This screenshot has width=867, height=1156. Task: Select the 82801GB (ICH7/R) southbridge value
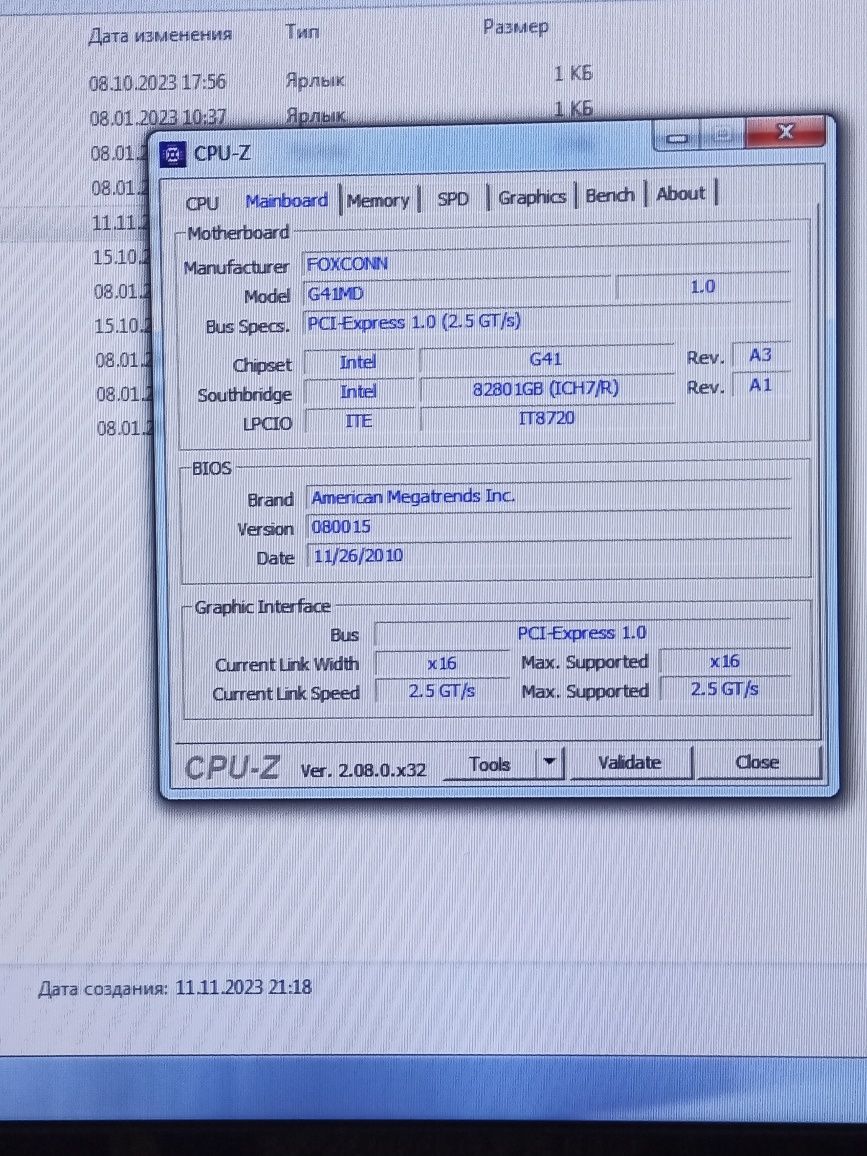pyautogui.click(x=546, y=388)
